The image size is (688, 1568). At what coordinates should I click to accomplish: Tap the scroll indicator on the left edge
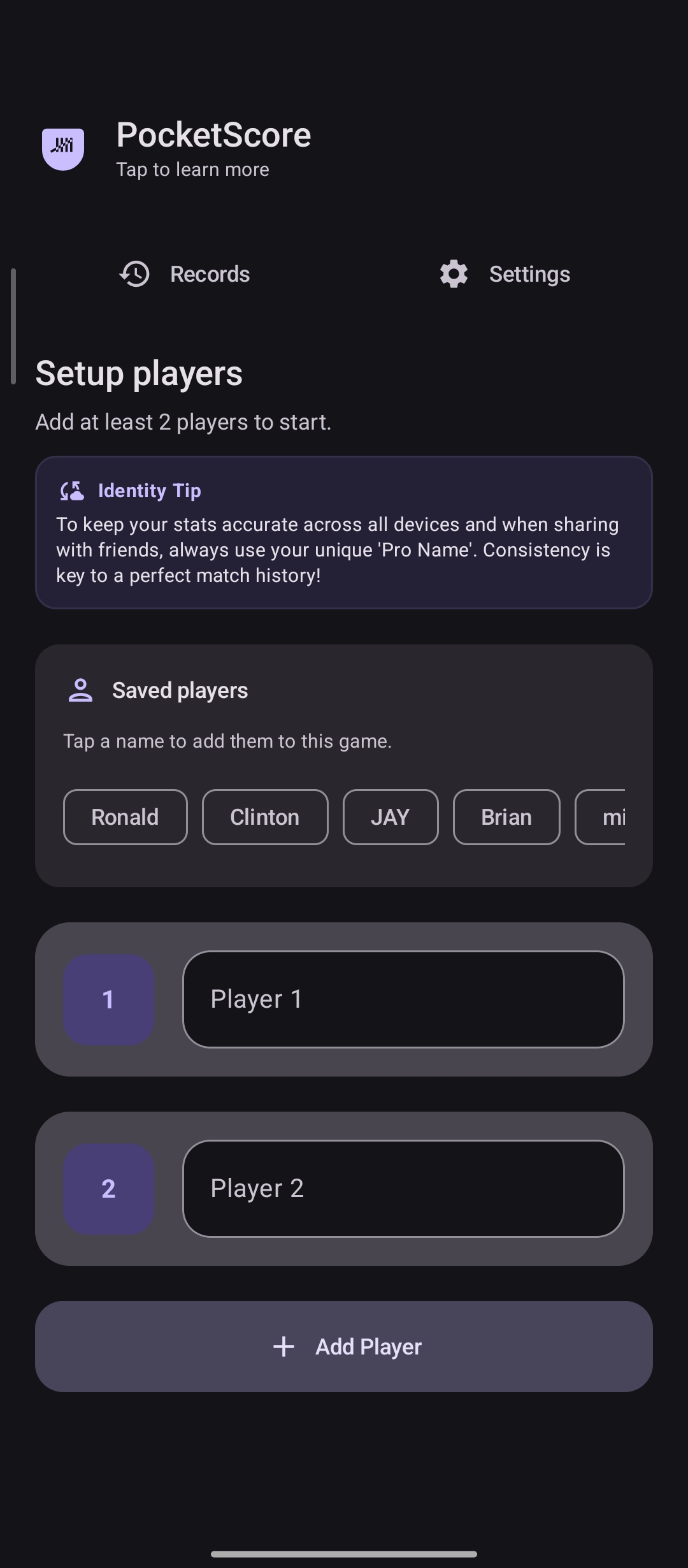[x=12, y=325]
